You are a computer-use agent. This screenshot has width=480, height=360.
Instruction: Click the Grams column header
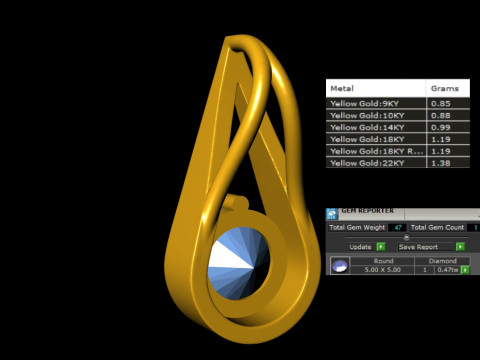point(448,88)
